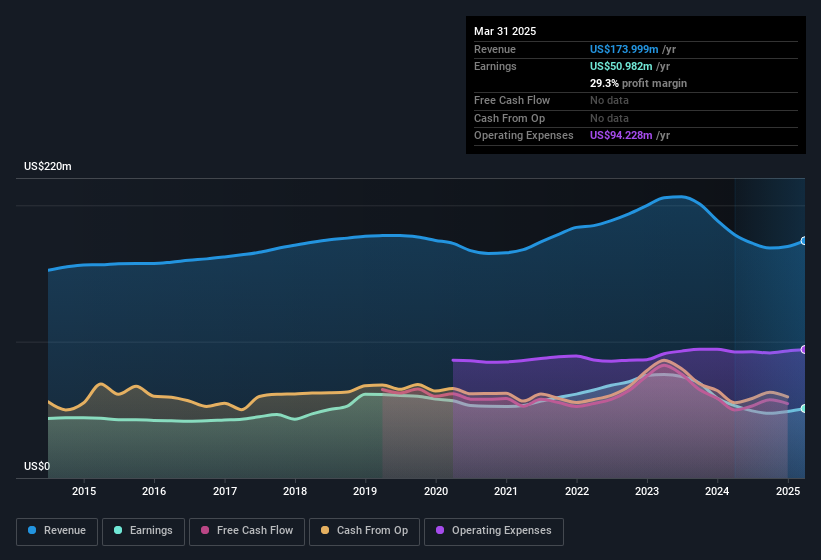Image resolution: width=821 pixels, height=560 pixels.
Task: Toggle the Operating Expenses legend button
Action: [x=494, y=531]
